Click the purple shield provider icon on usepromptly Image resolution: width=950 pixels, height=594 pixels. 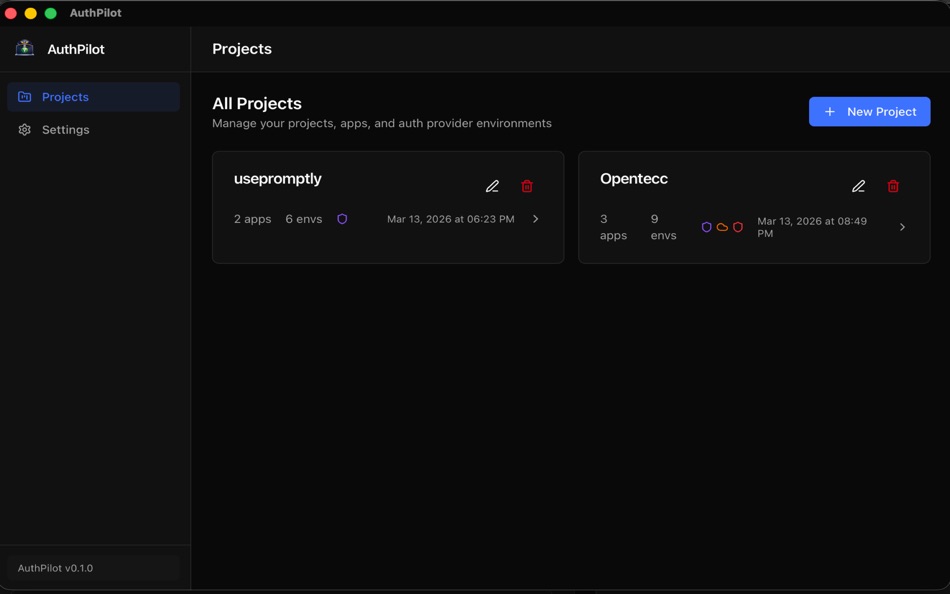(x=342, y=219)
